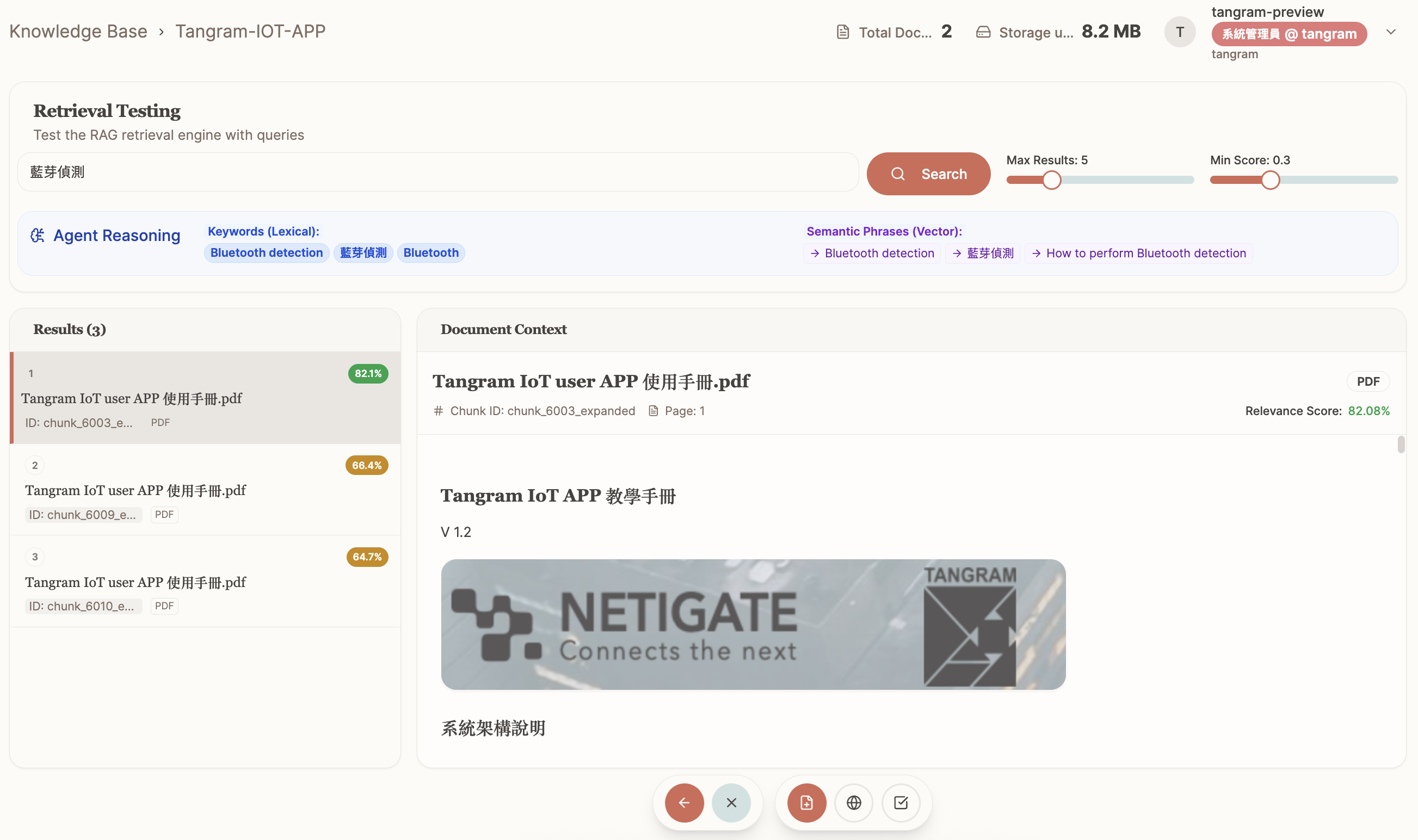Select result 3 with 64.7% score
This screenshot has width=1418, height=840.
(205, 582)
